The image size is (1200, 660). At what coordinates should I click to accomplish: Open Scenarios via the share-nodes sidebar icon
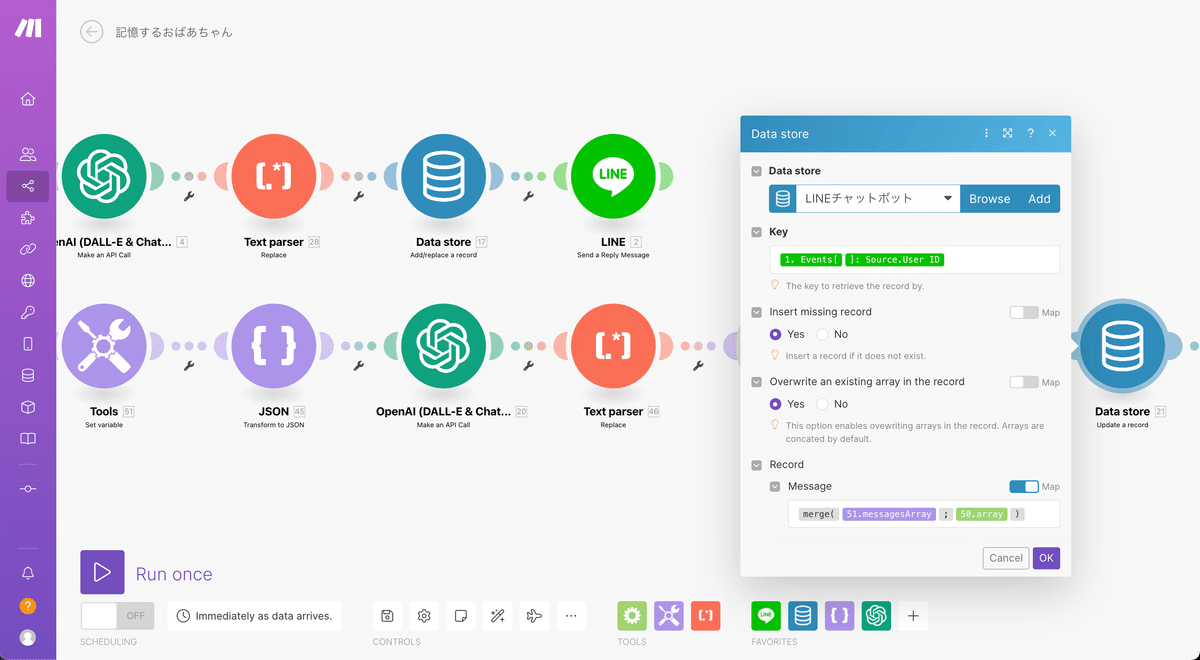coord(28,186)
